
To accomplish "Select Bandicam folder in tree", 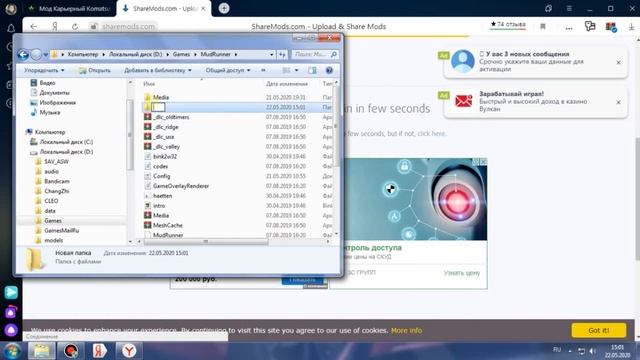I will pyautogui.click(x=57, y=181).
